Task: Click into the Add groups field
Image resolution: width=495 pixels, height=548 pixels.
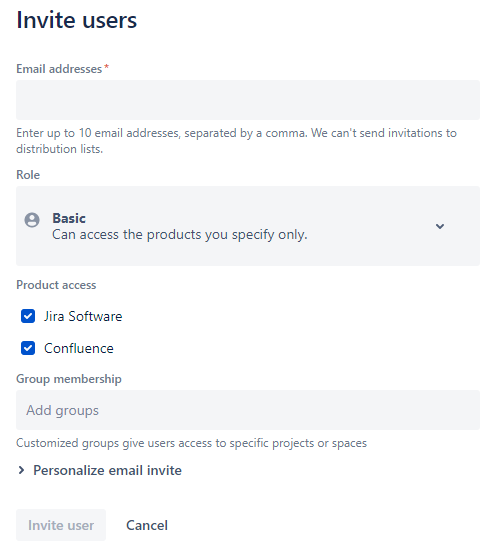Action: tap(248, 410)
